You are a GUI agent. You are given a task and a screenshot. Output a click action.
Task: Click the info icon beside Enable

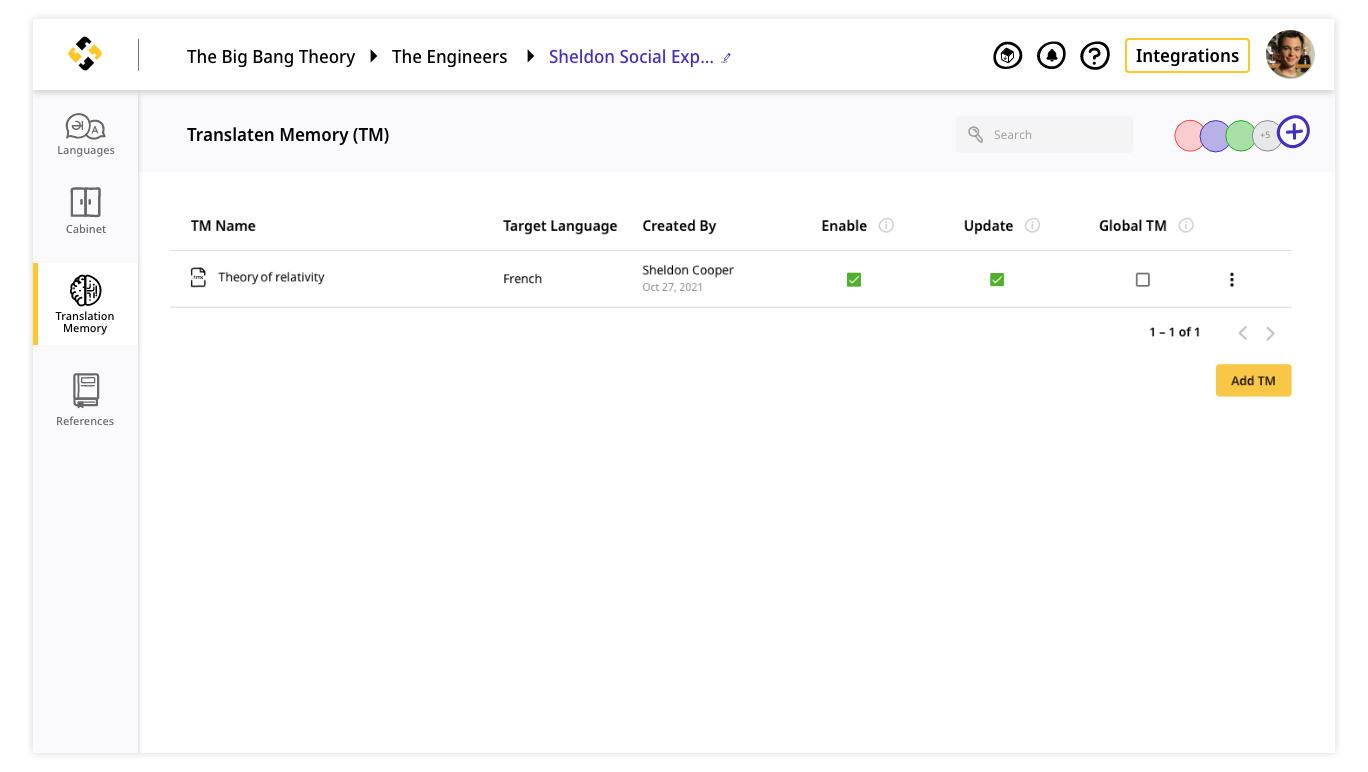tap(886, 226)
